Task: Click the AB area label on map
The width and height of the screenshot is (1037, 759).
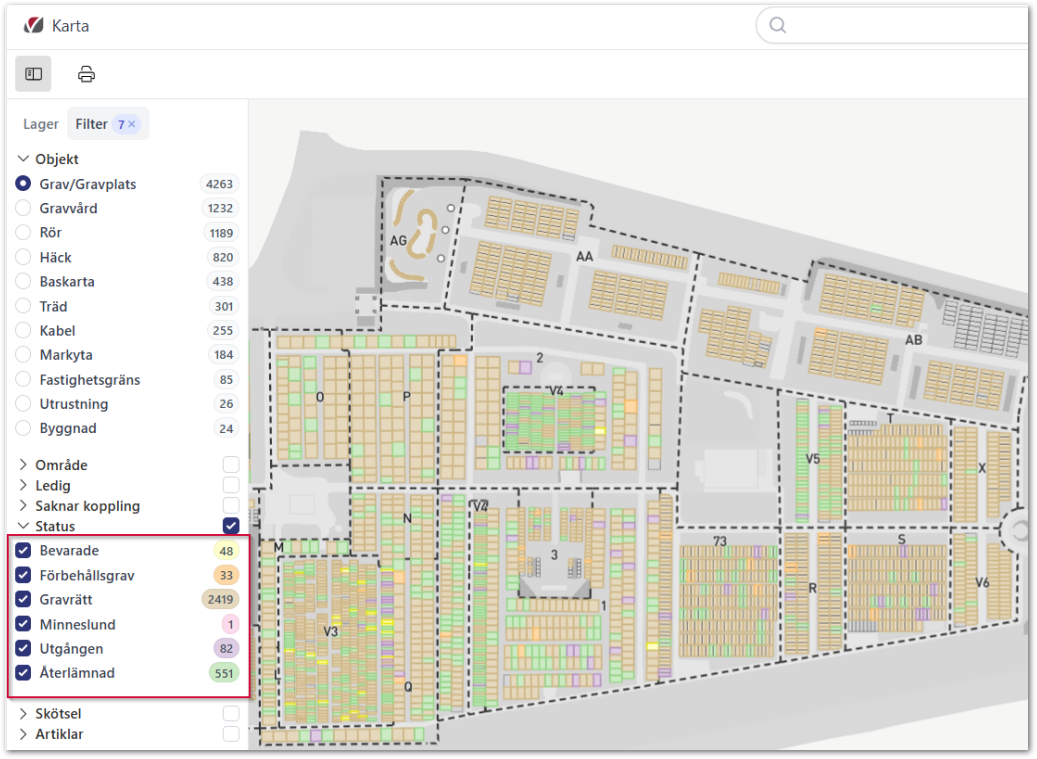Action: point(914,340)
